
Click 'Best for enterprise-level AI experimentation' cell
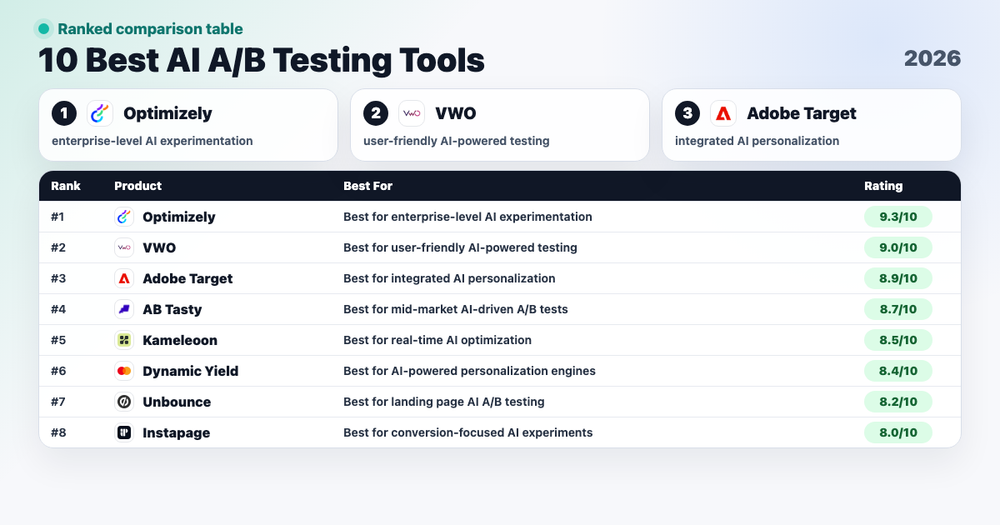click(x=467, y=217)
